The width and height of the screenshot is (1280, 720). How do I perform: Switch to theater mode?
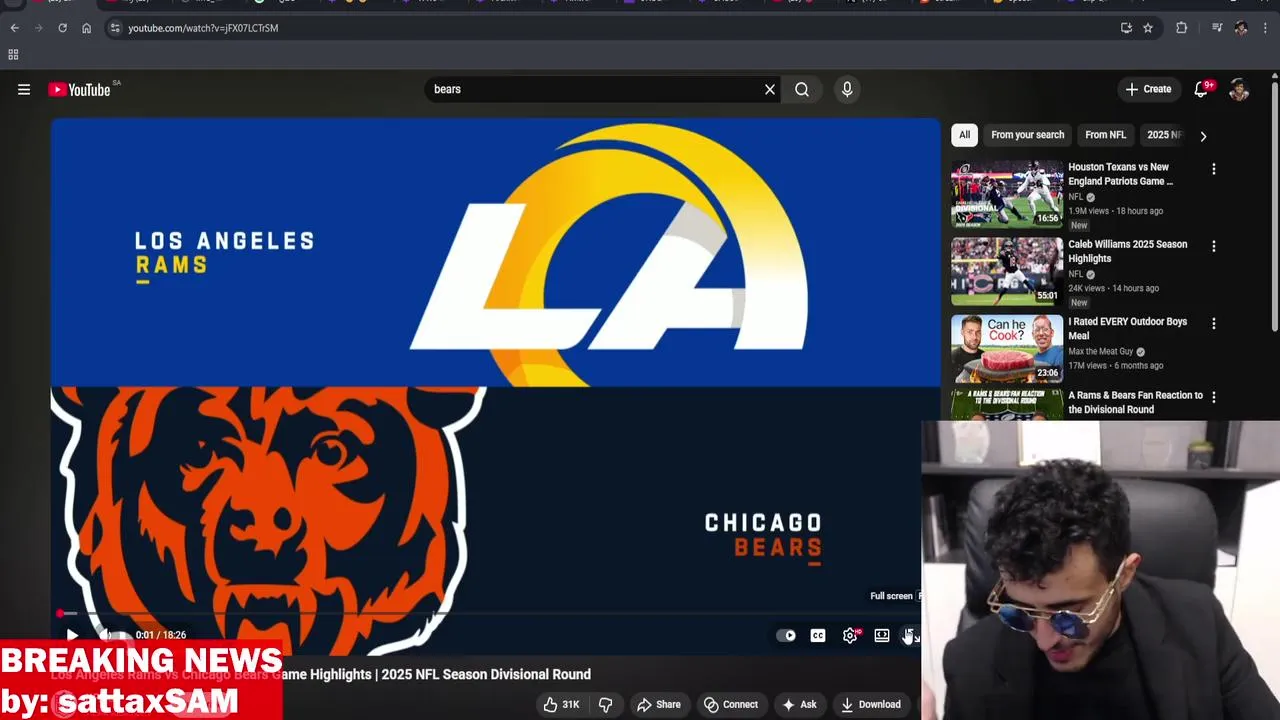882,635
